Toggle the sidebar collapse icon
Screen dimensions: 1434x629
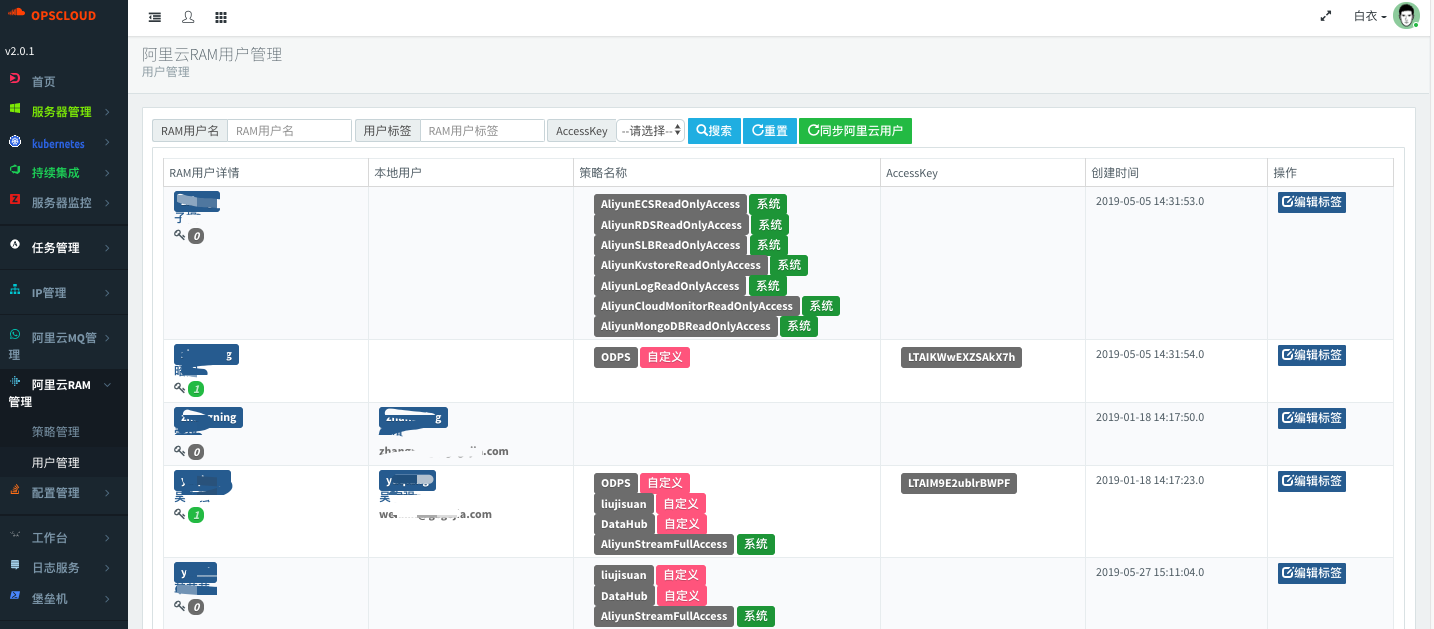[x=155, y=17]
